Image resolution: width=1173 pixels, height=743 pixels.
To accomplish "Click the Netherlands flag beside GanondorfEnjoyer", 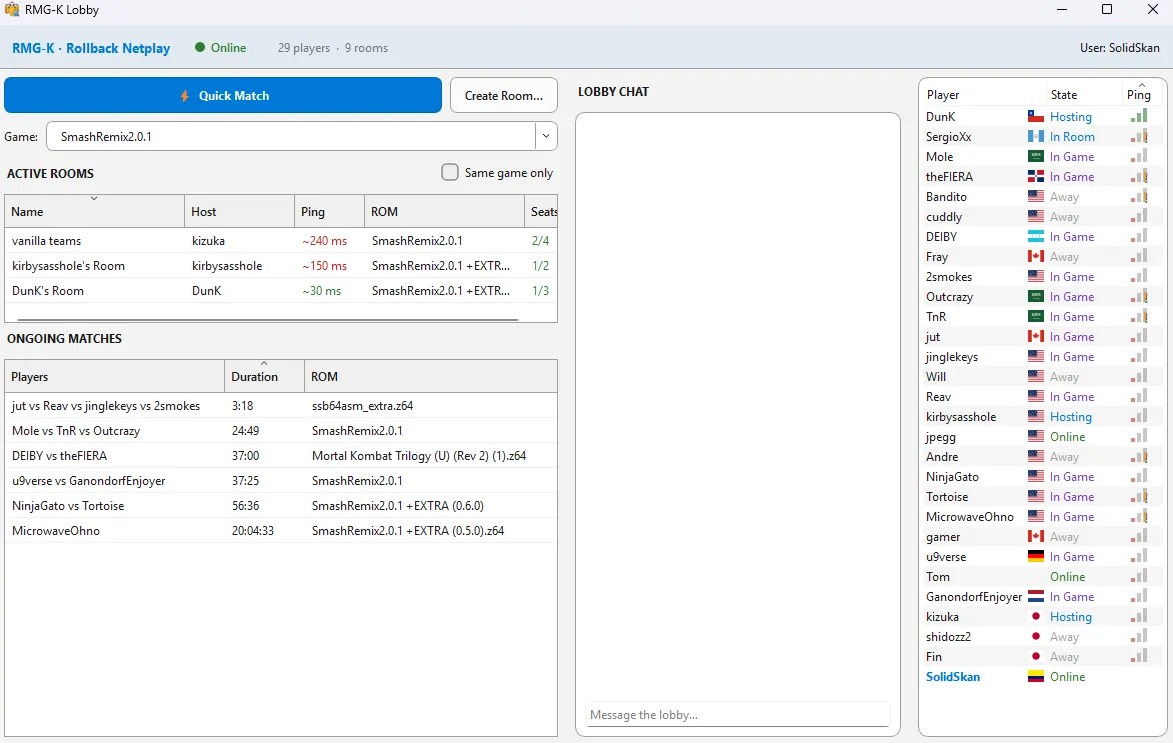I will (x=1035, y=596).
